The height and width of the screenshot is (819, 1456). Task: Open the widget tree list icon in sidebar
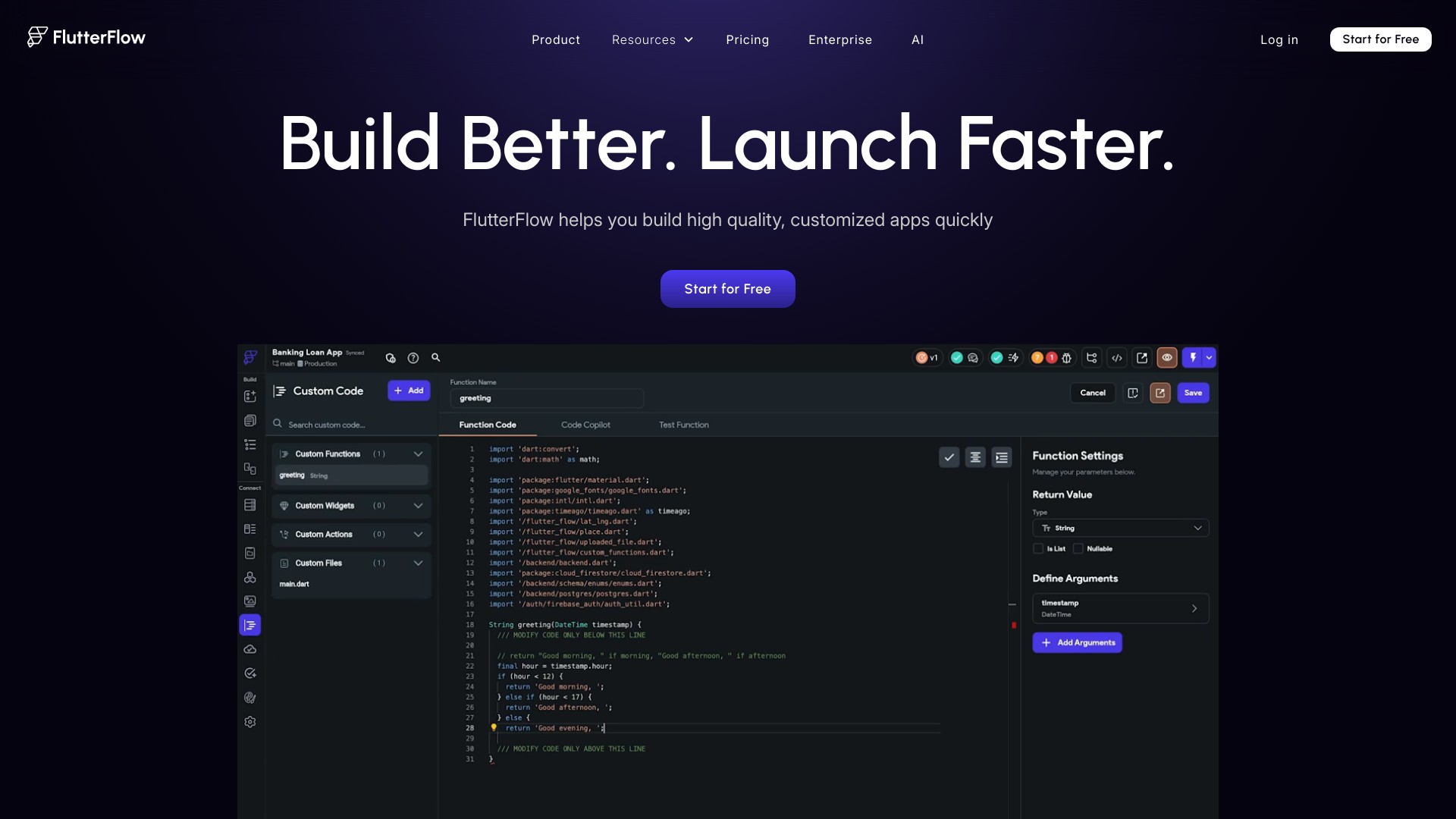(x=250, y=444)
